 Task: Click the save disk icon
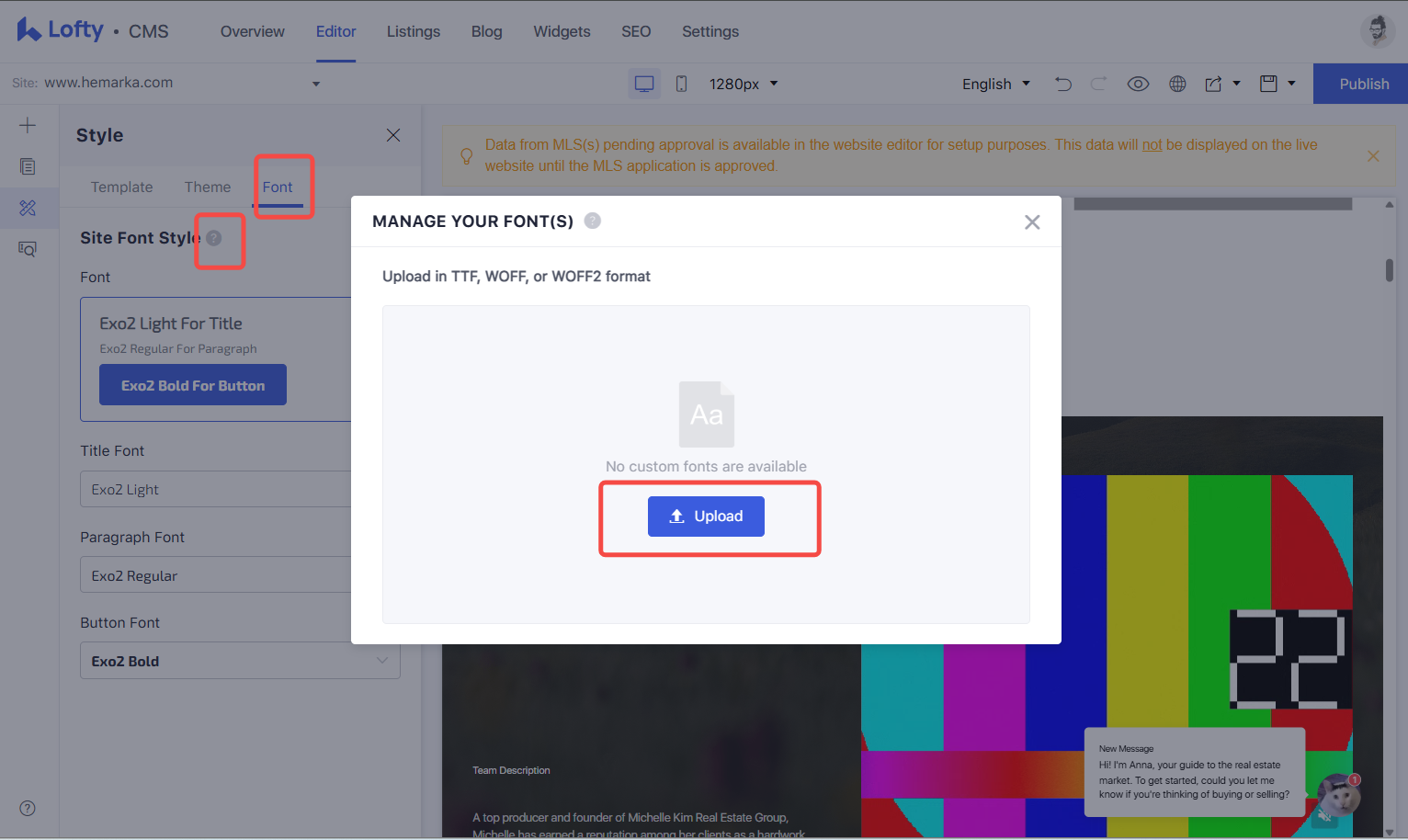coord(1268,84)
